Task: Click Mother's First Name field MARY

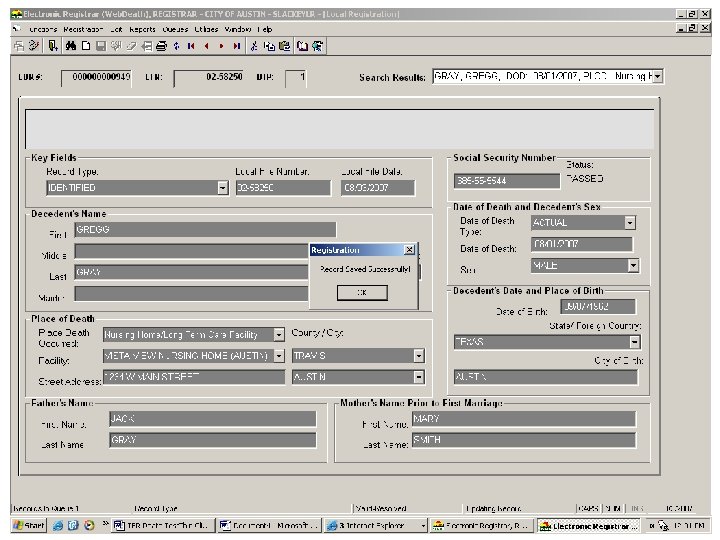Action: 523,419
